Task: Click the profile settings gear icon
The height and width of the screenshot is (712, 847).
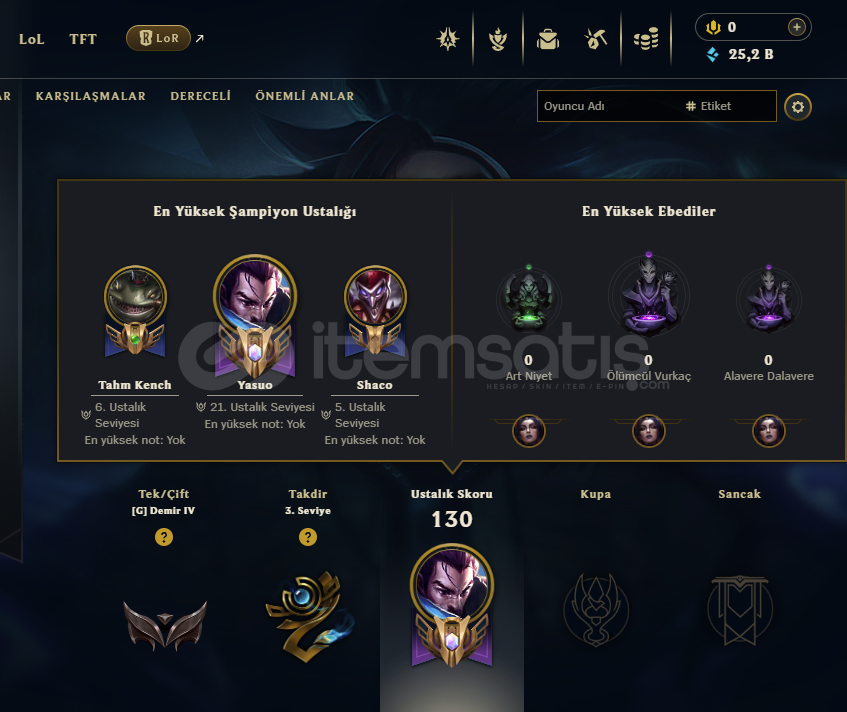Action: click(x=798, y=106)
